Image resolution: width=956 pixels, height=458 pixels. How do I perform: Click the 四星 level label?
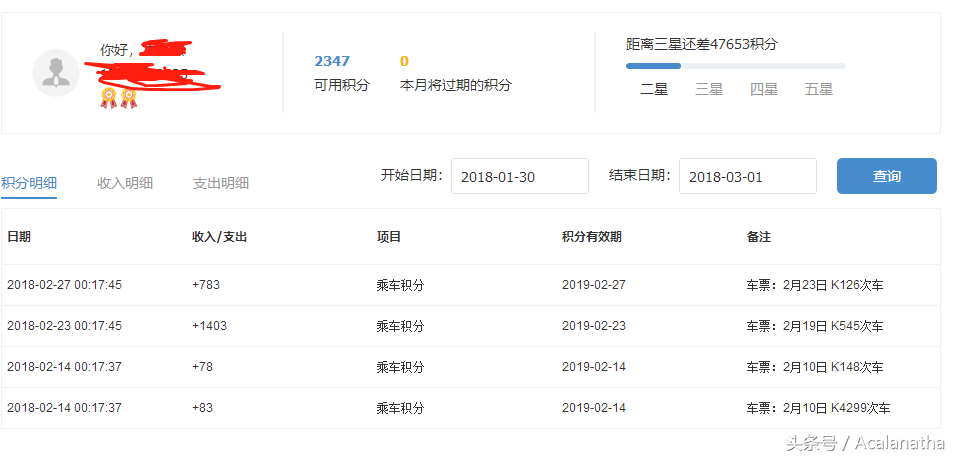coord(764,89)
